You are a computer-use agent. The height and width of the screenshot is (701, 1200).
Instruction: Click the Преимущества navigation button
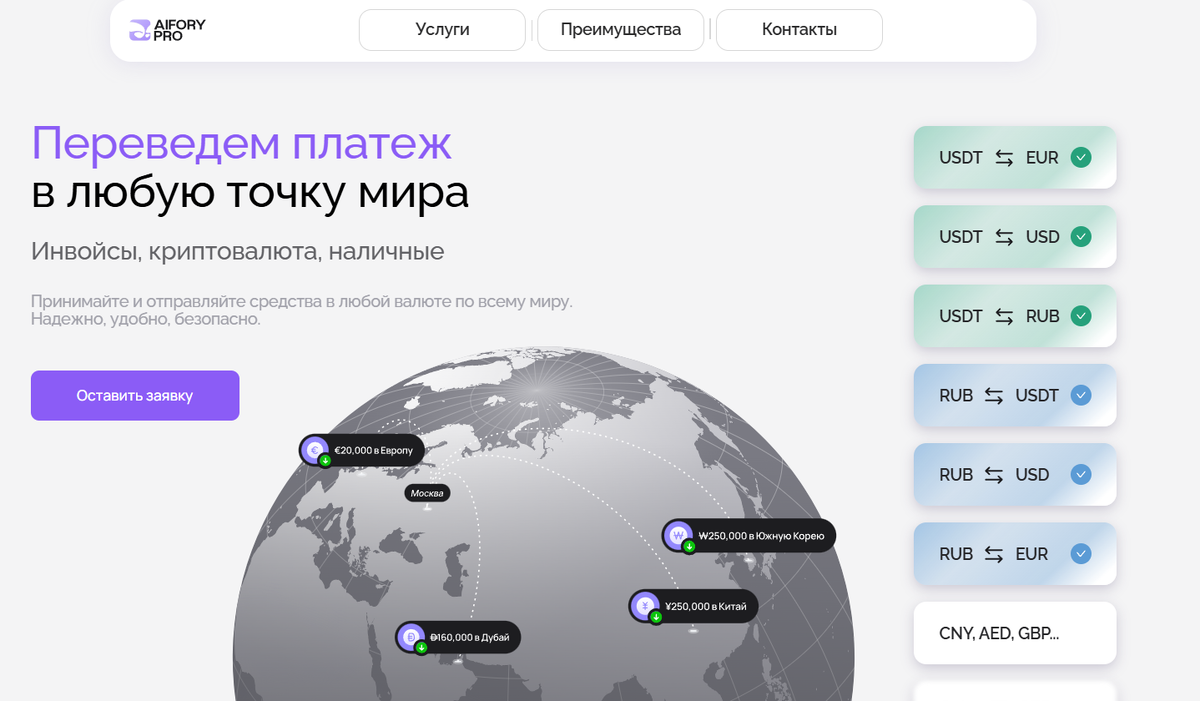pyautogui.click(x=620, y=29)
